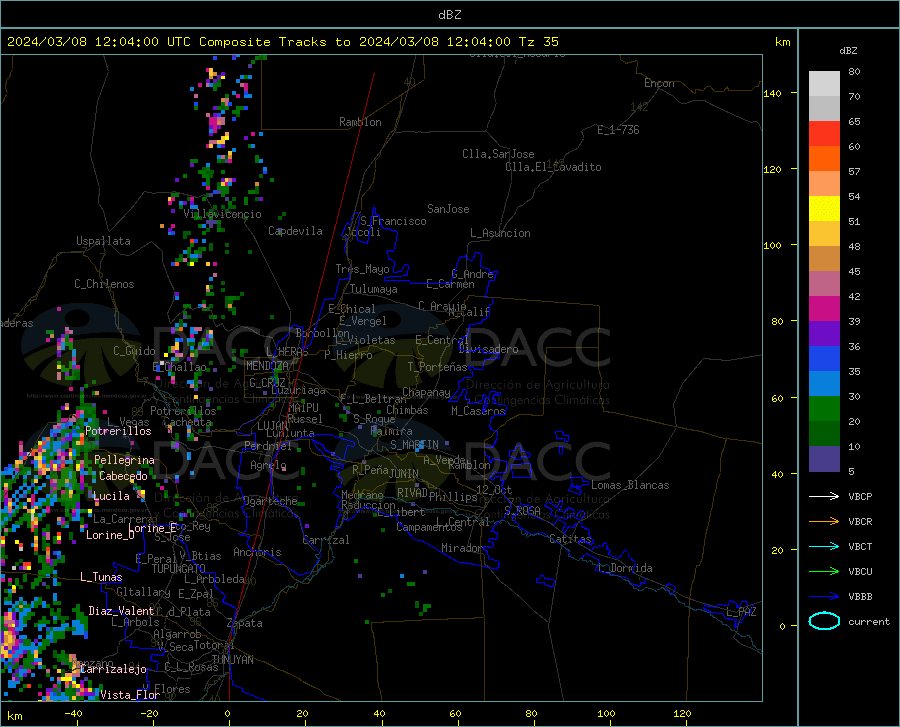Click the pink L_Tunas label
This screenshot has height=727, width=900.
click(101, 577)
